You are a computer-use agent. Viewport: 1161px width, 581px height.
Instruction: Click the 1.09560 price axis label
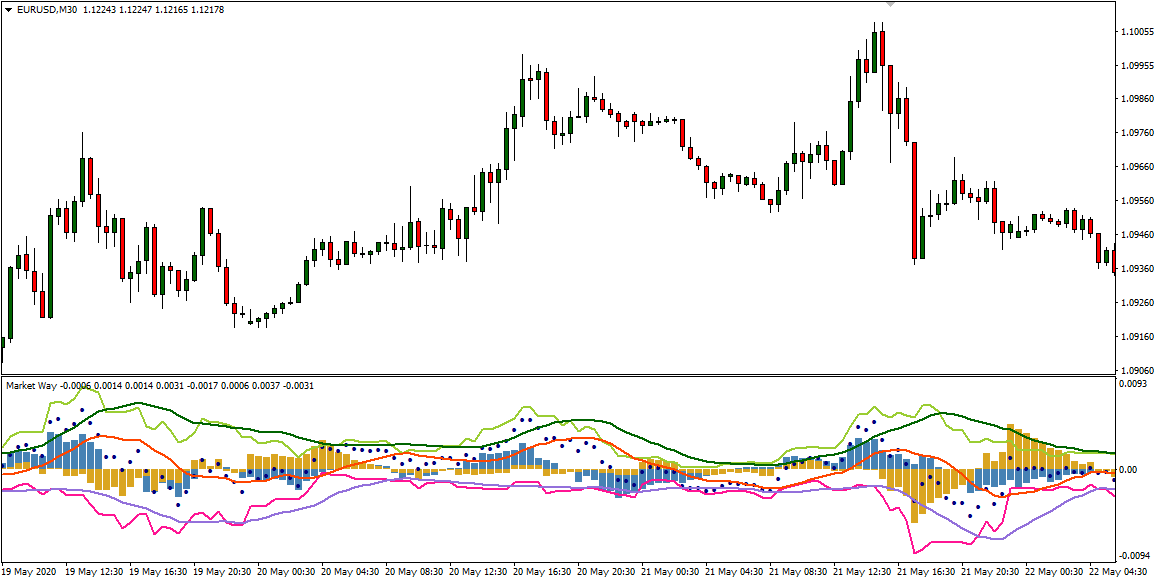pos(1138,201)
